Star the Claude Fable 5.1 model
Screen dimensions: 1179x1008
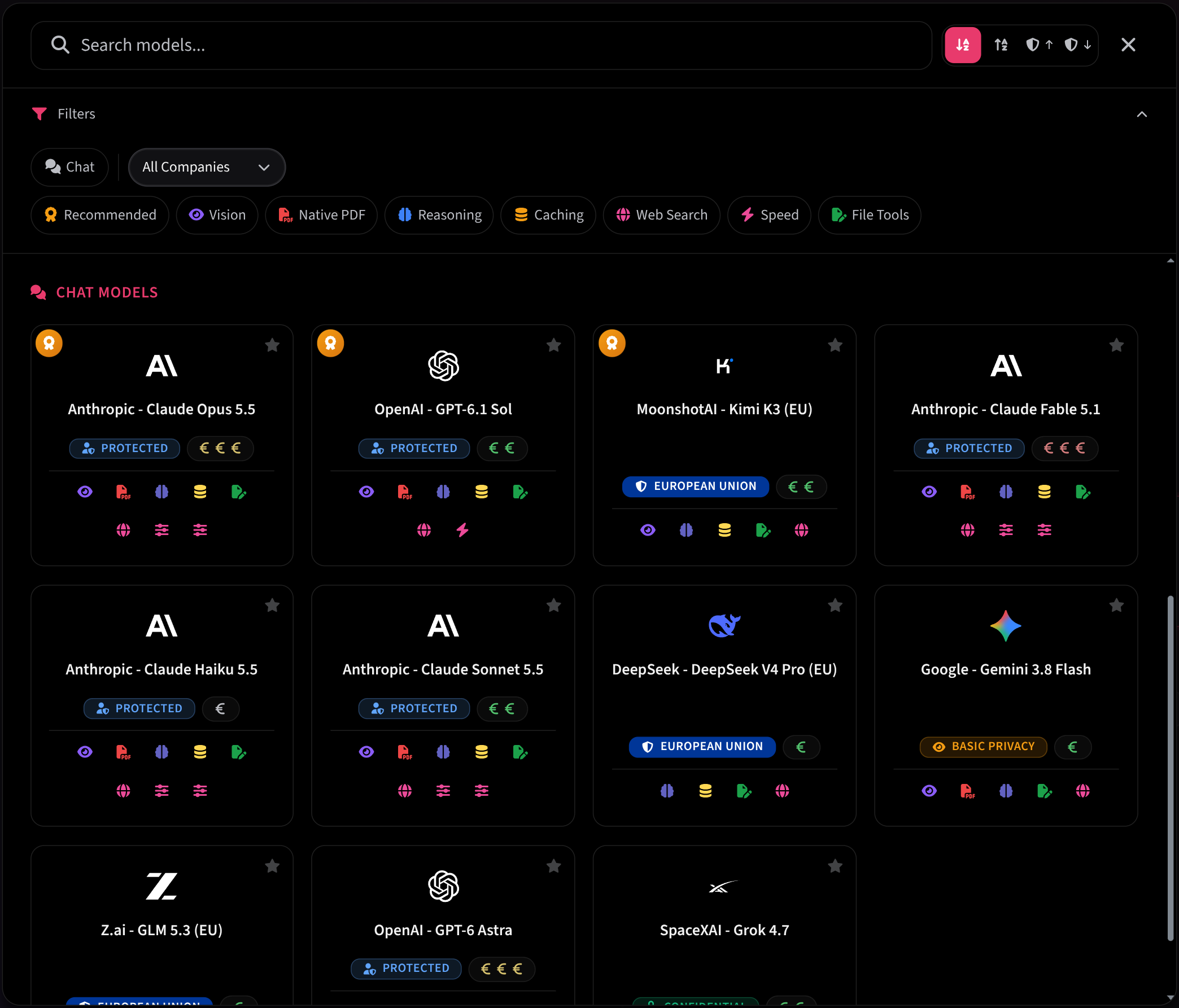[x=1116, y=345]
